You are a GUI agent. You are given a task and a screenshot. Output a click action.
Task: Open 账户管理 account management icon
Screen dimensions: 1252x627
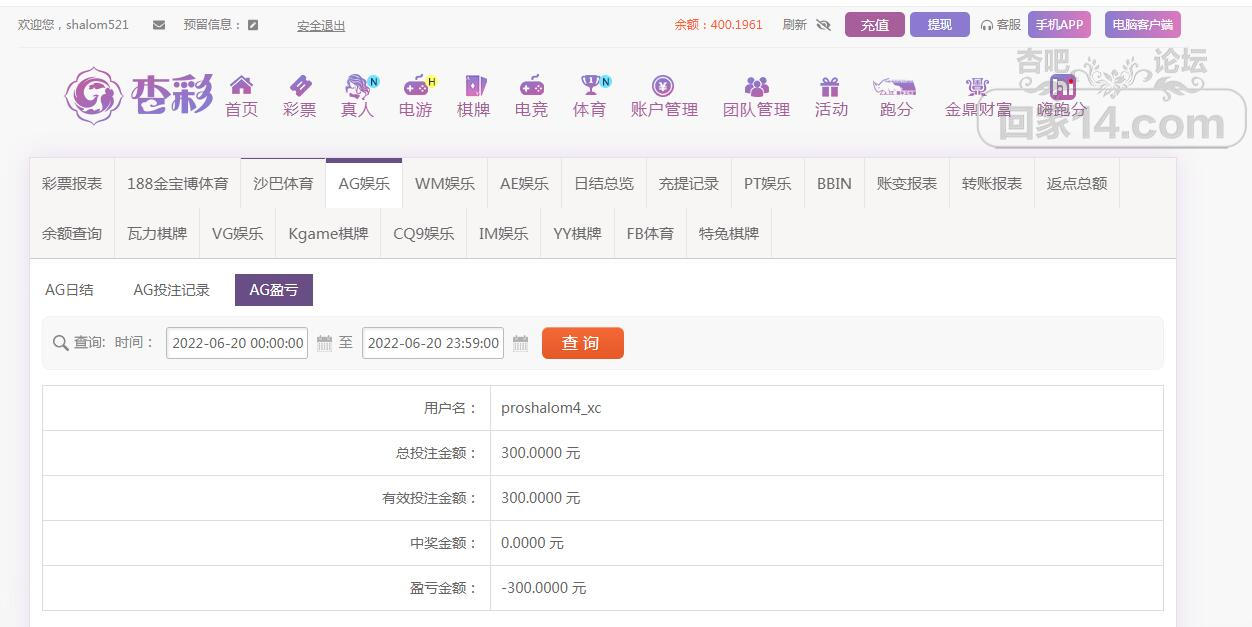tap(663, 86)
